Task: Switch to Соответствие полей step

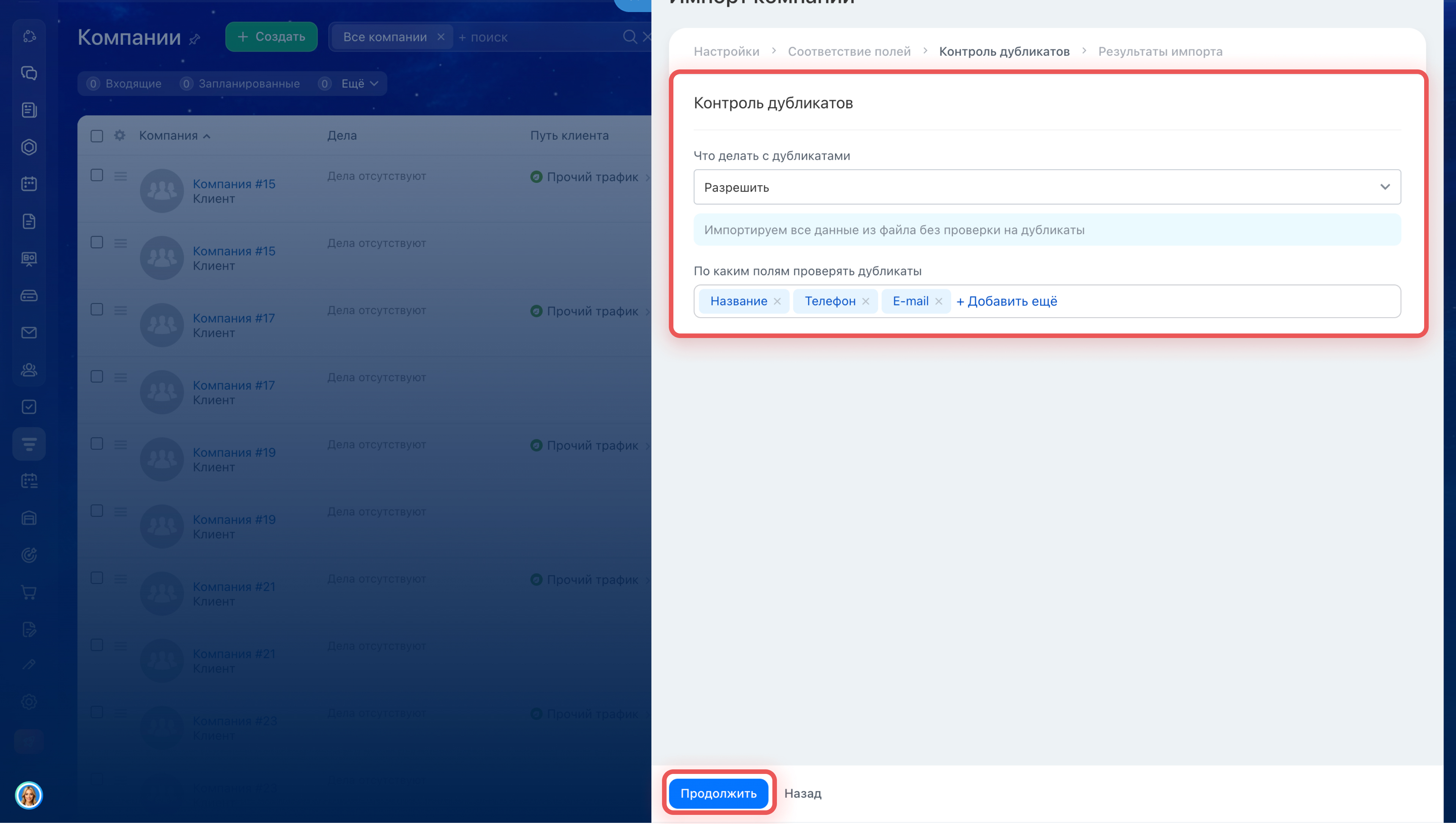Action: 849,52
